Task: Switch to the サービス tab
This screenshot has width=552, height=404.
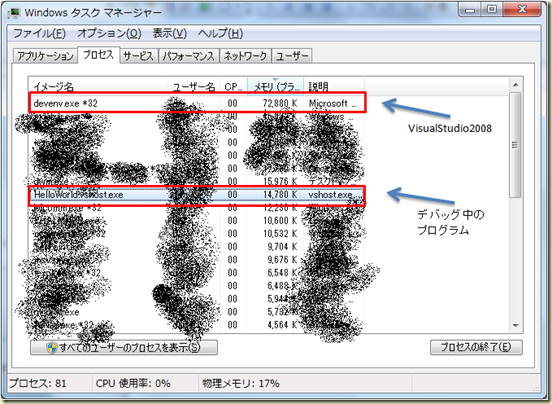Action: 138,56
